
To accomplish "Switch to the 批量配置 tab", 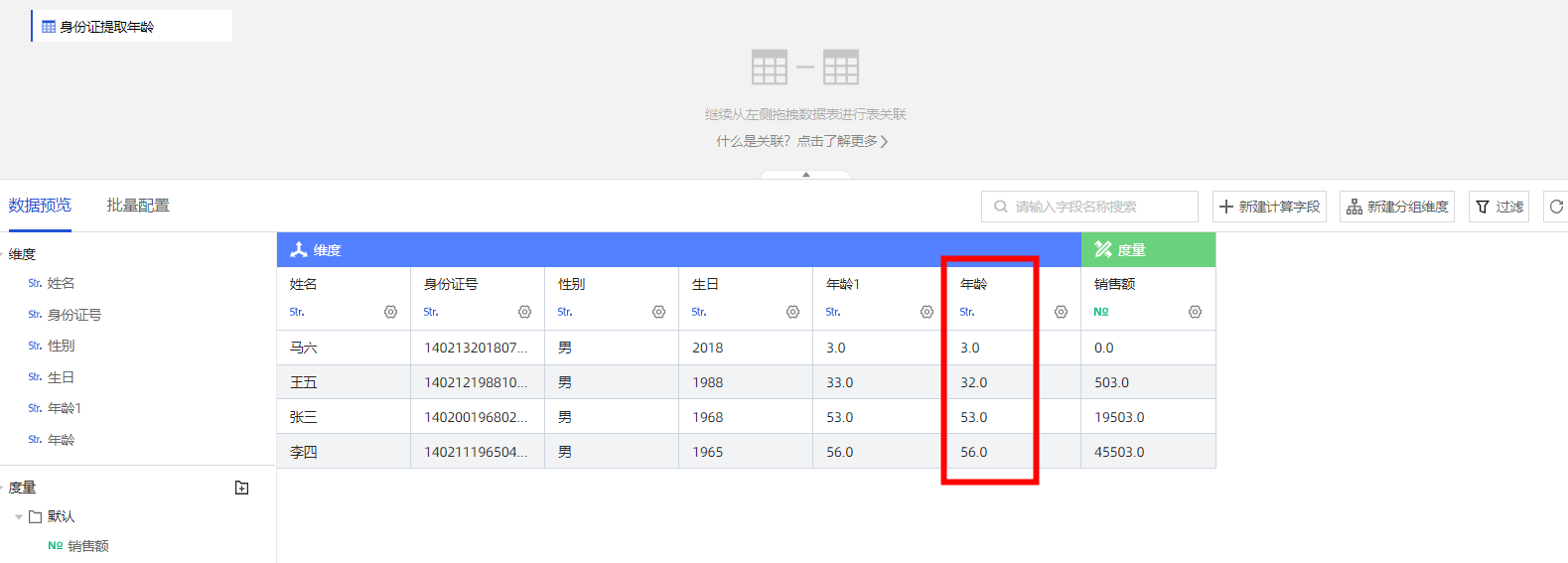I will pyautogui.click(x=138, y=206).
